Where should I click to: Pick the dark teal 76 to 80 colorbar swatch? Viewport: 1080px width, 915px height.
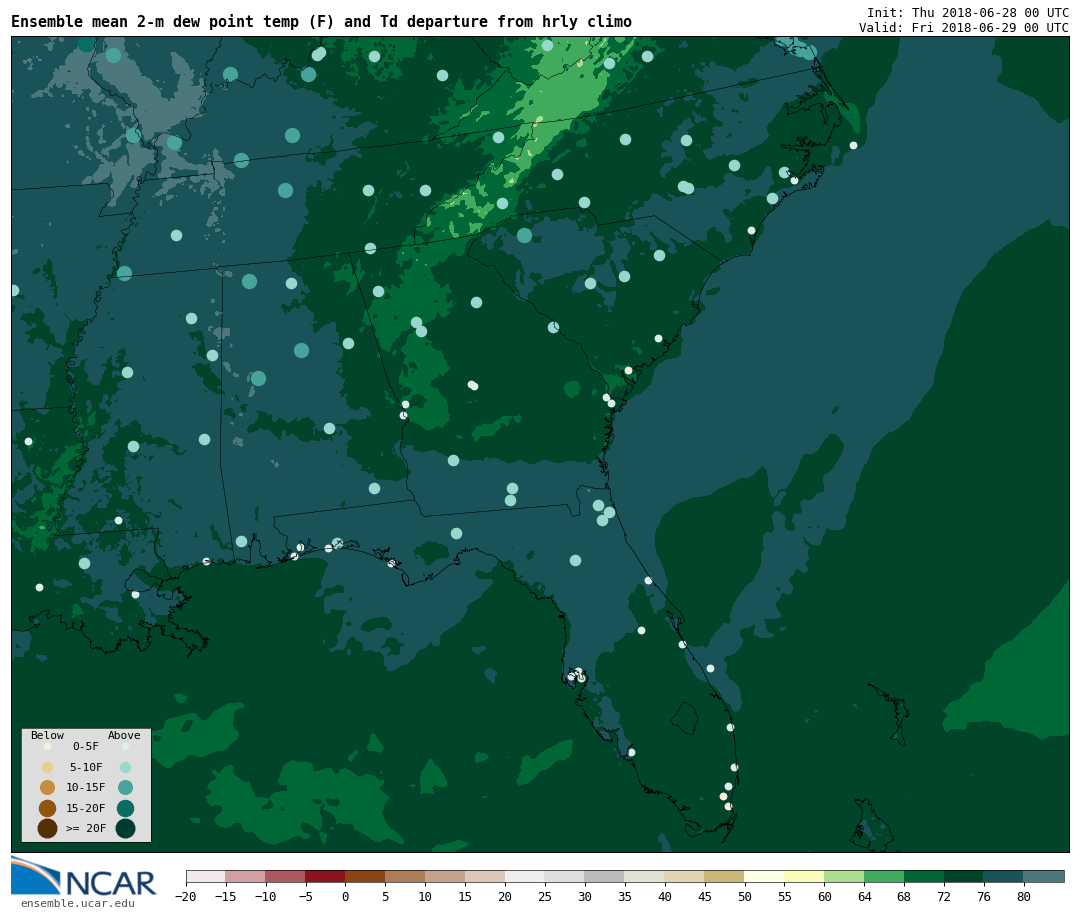tap(1004, 876)
